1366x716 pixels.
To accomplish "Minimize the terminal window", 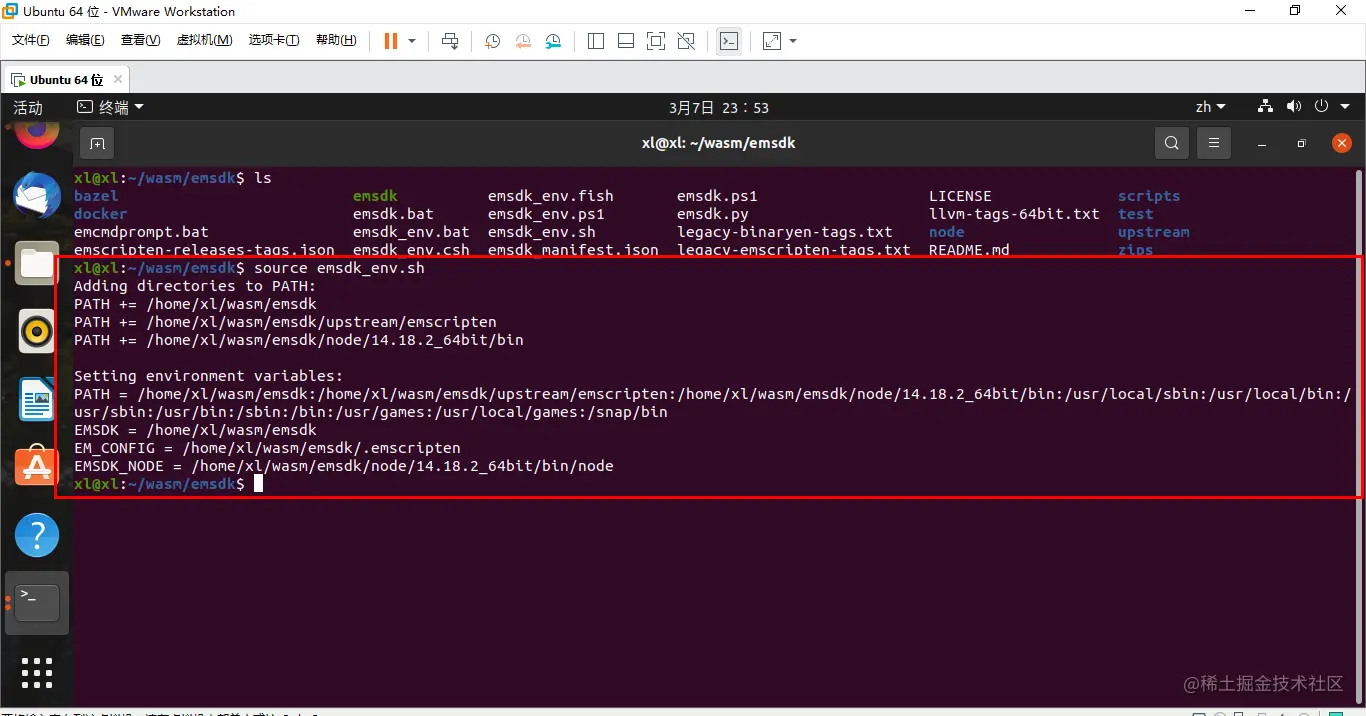I will [x=1262, y=143].
